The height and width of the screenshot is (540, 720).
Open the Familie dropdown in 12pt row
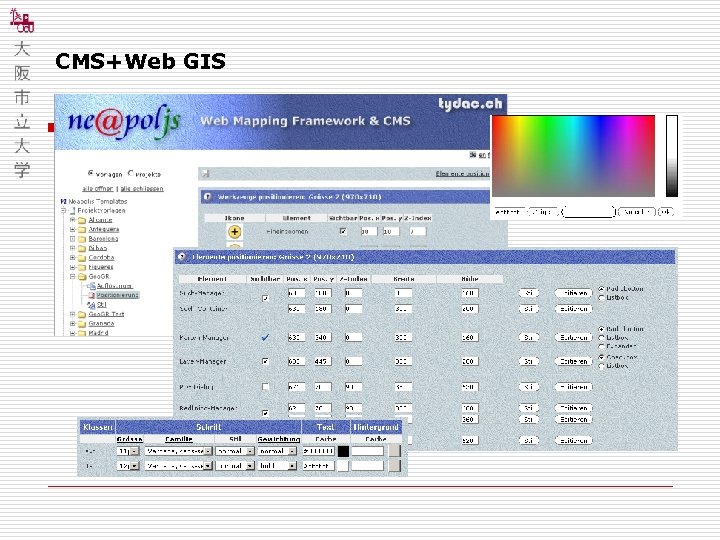(179, 466)
